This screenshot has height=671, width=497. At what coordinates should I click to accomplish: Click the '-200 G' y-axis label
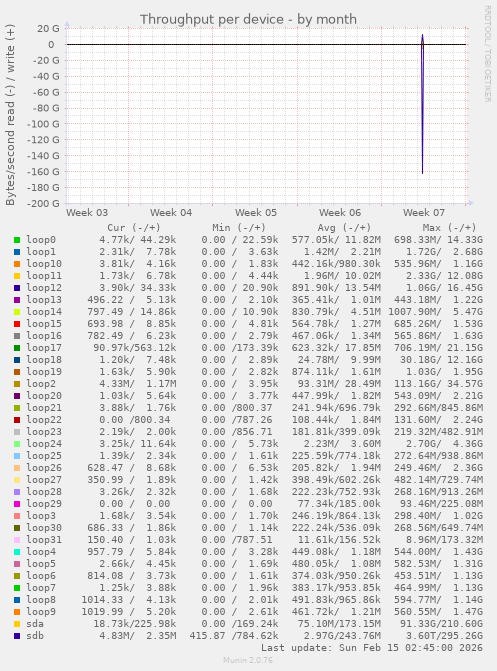click(43, 203)
